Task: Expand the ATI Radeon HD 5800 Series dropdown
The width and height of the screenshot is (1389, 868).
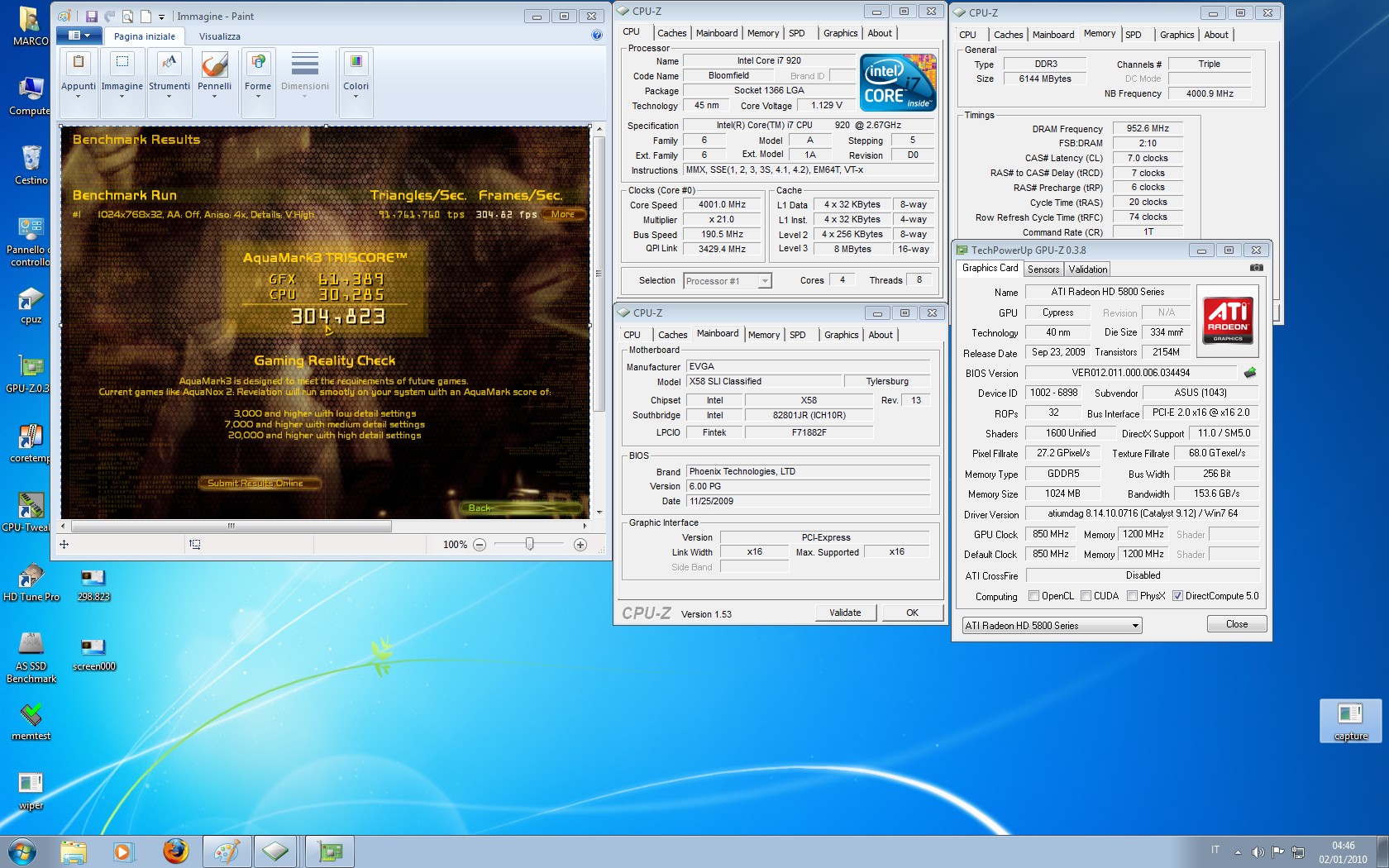Action: click(x=1135, y=626)
